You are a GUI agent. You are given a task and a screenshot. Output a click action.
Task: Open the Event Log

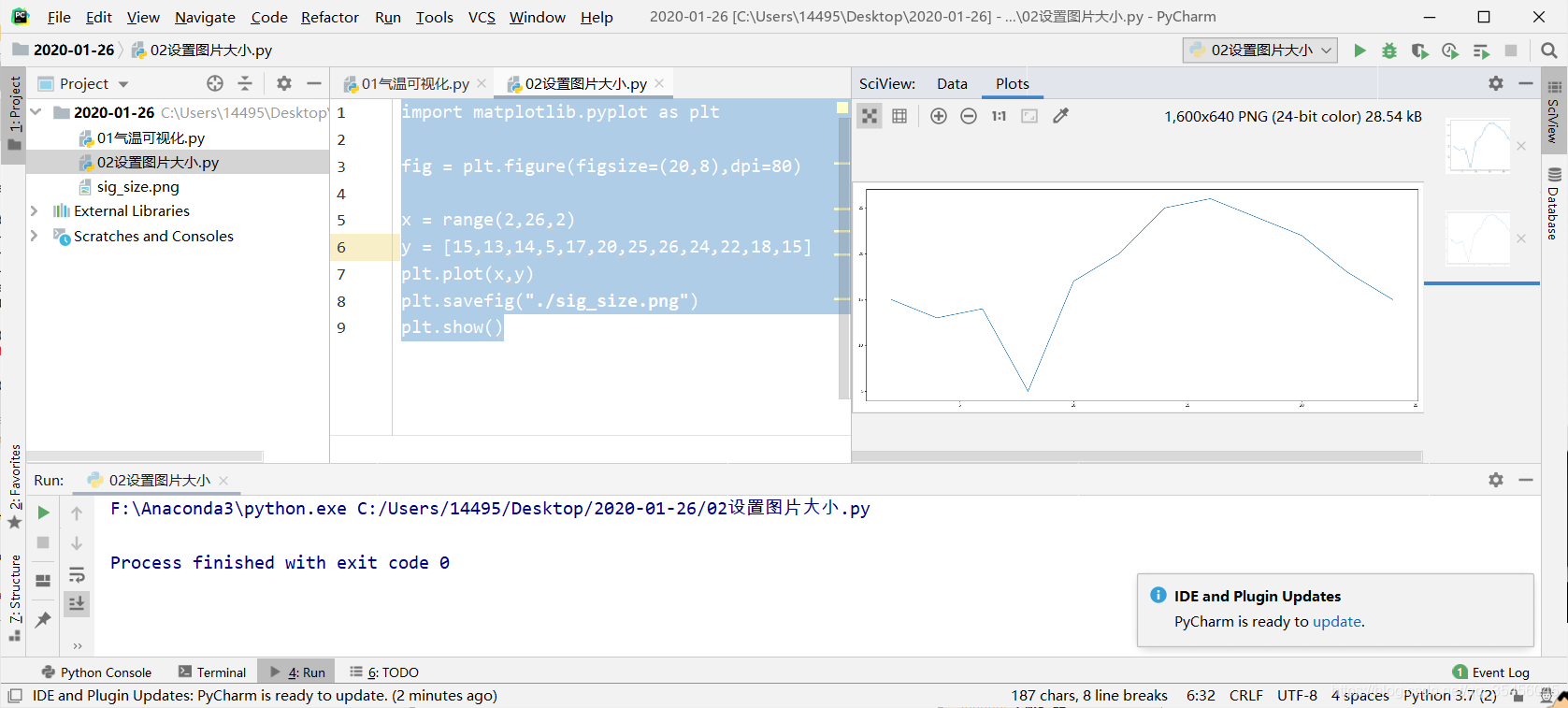[x=1491, y=672]
